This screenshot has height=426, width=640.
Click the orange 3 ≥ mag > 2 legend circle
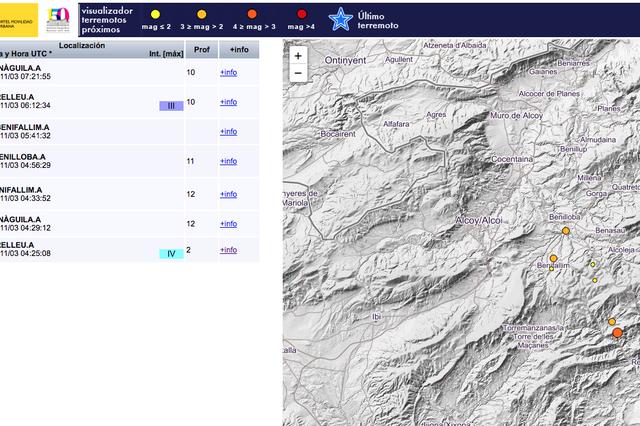(x=202, y=15)
